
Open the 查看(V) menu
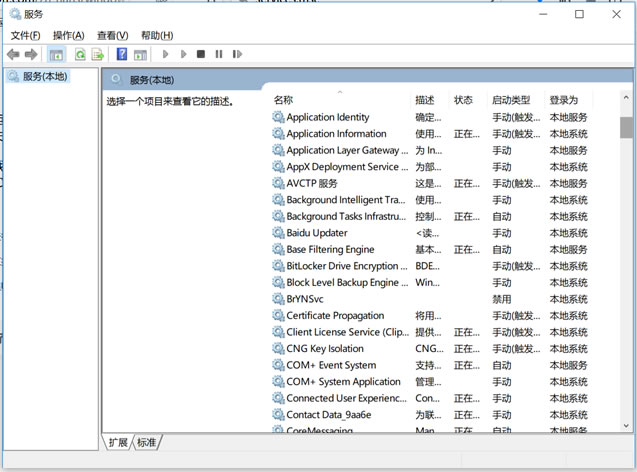pyautogui.click(x=113, y=36)
